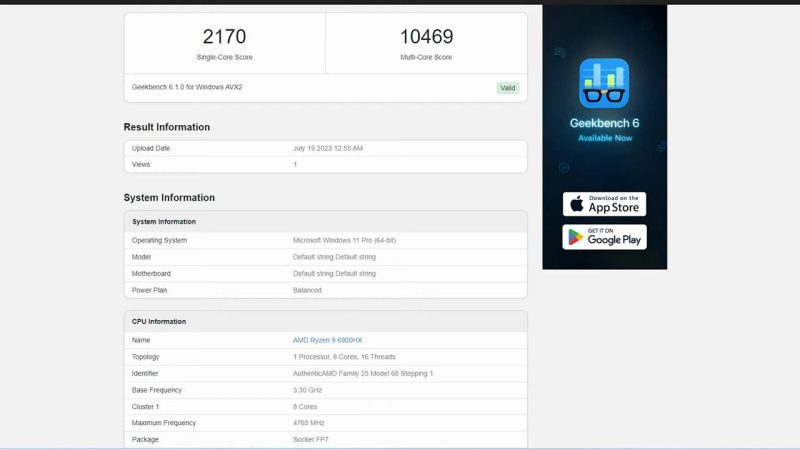Click the Geekbench 6 app icon
This screenshot has width=800, height=450.
(x=604, y=84)
